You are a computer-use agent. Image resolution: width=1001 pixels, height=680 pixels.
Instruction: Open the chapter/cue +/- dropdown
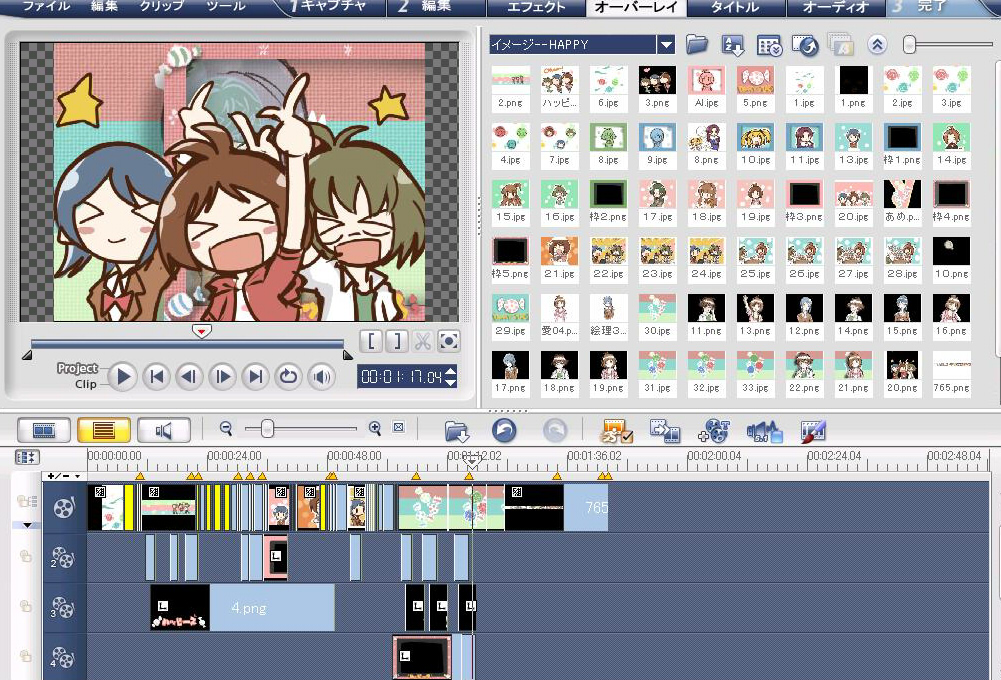click(64, 476)
